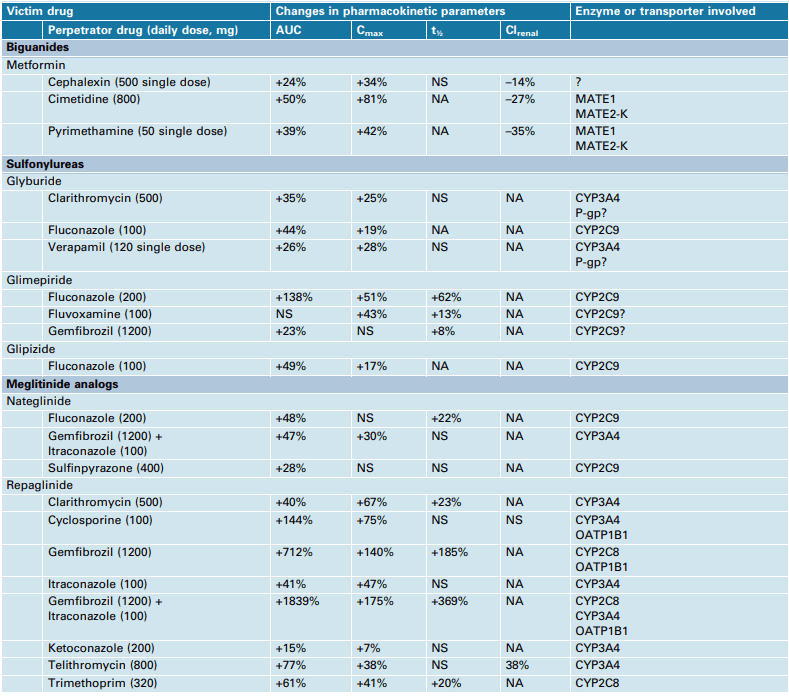Select the "+77%" AUC value for Telithromycin
Image resolution: width=789 pixels, height=698 pixels.
tap(290, 665)
